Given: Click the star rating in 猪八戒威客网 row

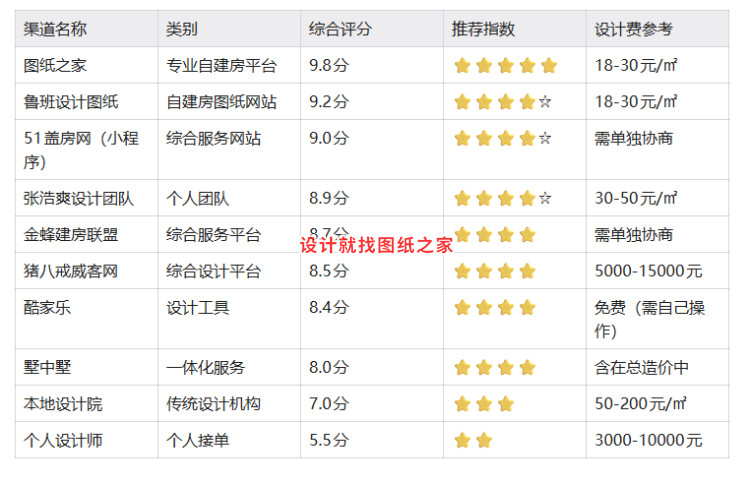Looking at the screenshot, I should 495,271.
